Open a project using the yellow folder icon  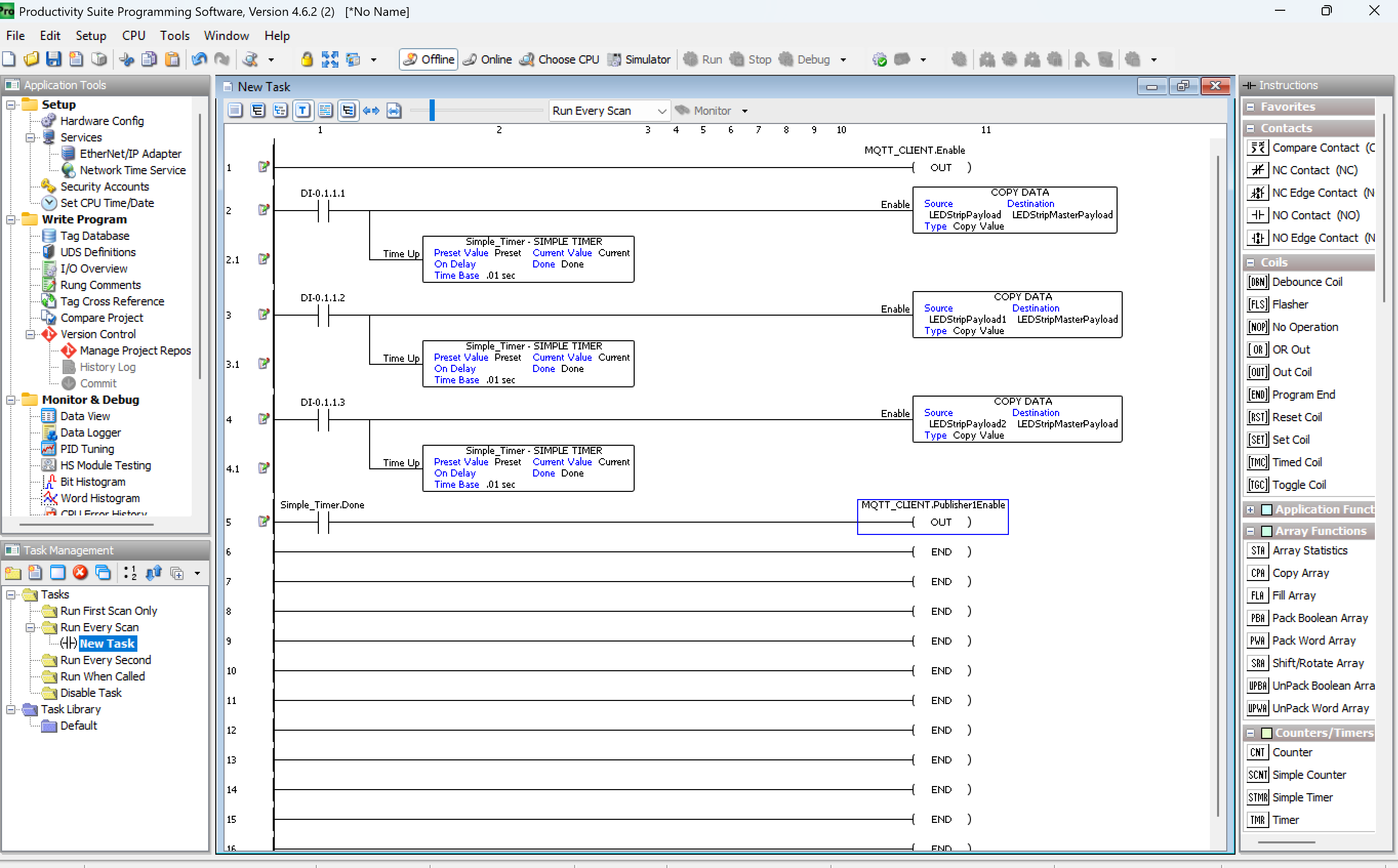[31, 59]
